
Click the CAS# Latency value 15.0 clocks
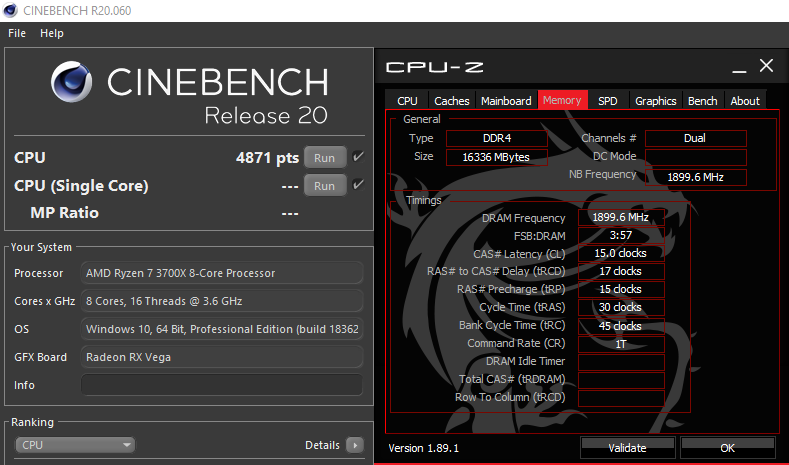(621, 253)
